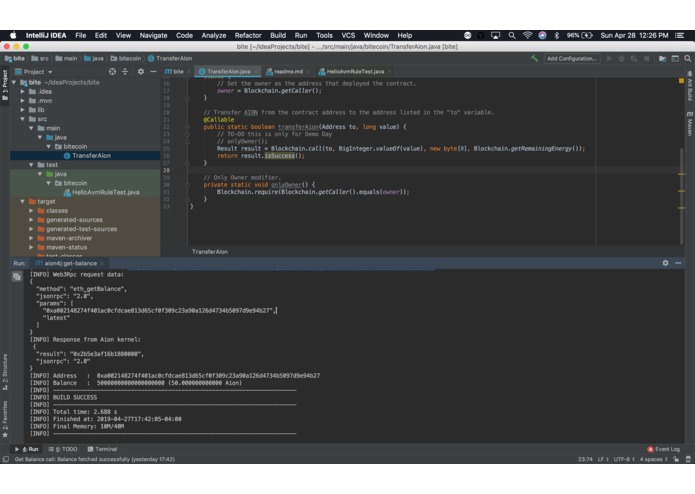The width and height of the screenshot is (695, 494).
Task: Select the TransferAion.java editor tab
Action: pyautogui.click(x=229, y=71)
